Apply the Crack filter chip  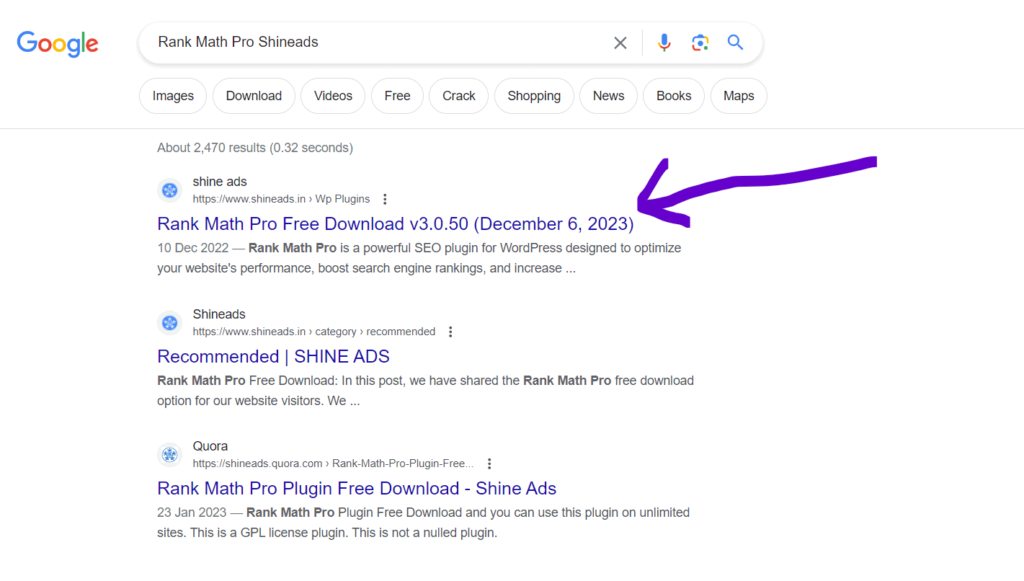pos(458,96)
